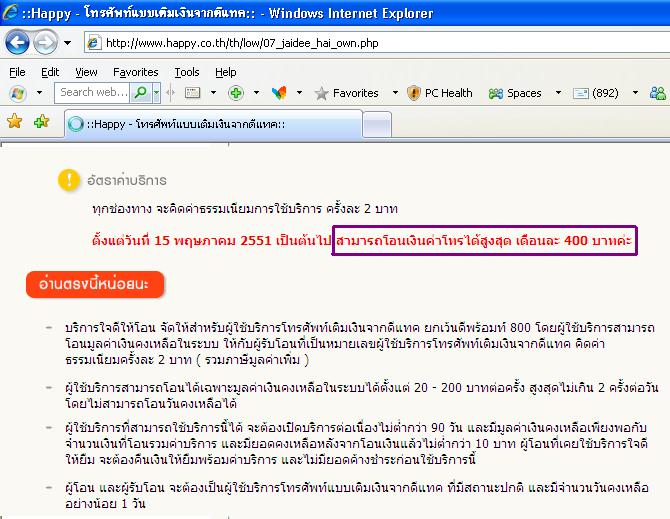
Task: Select the ::Happy browser tab
Action: 213,124
